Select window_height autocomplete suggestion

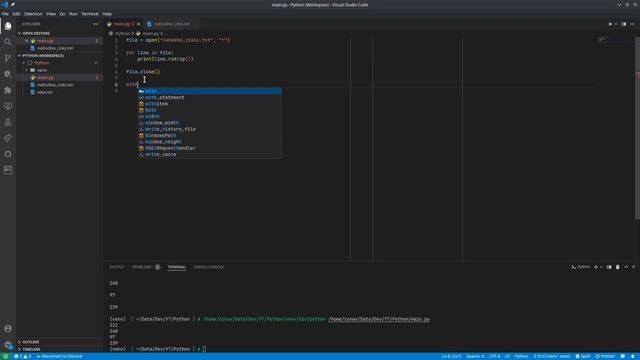(x=209, y=142)
